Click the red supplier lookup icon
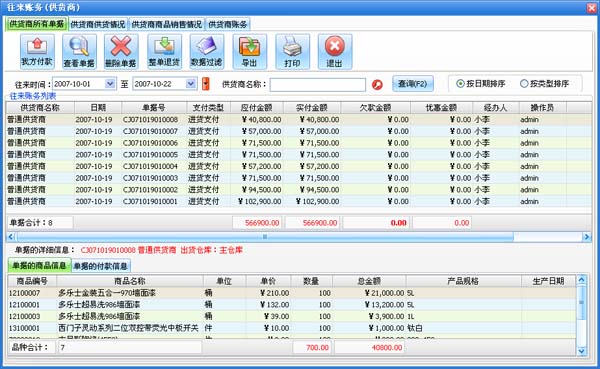The width and height of the screenshot is (600, 369). coord(377,85)
